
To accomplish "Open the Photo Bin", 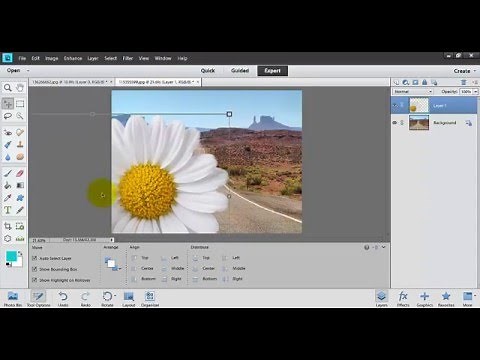I will [13, 298].
